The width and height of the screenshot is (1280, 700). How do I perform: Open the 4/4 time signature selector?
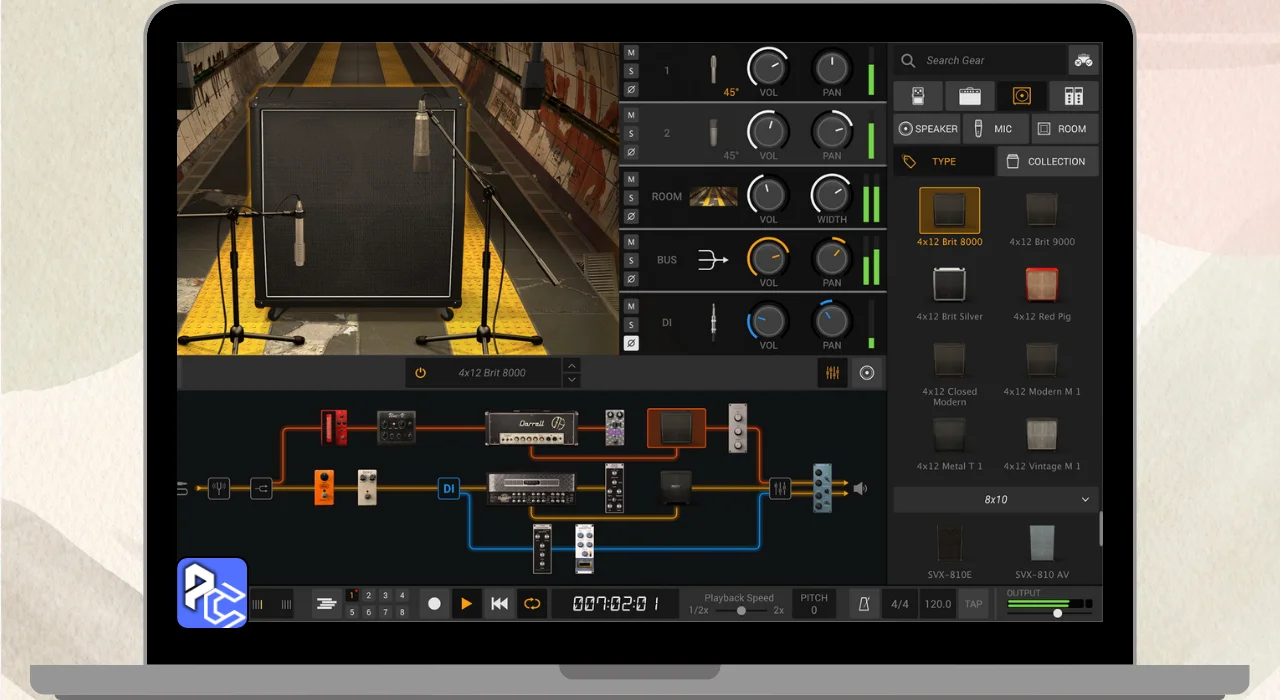(900, 604)
